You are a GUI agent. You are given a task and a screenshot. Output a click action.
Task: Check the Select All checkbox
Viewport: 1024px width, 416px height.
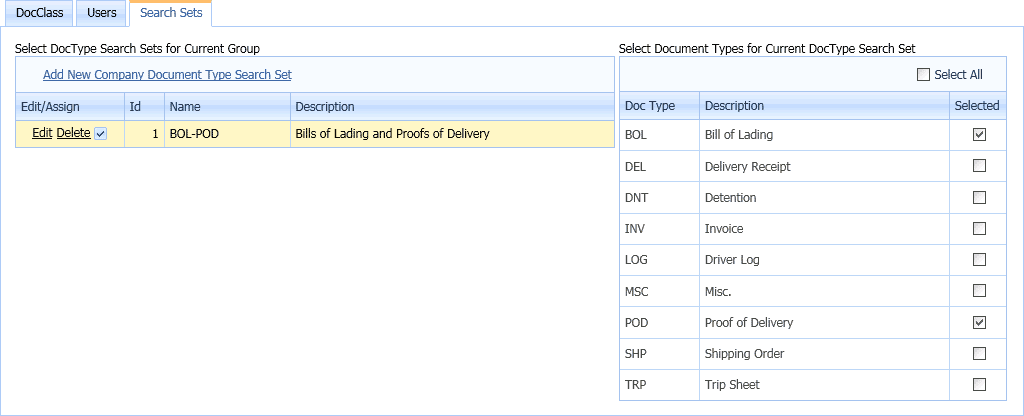923,74
